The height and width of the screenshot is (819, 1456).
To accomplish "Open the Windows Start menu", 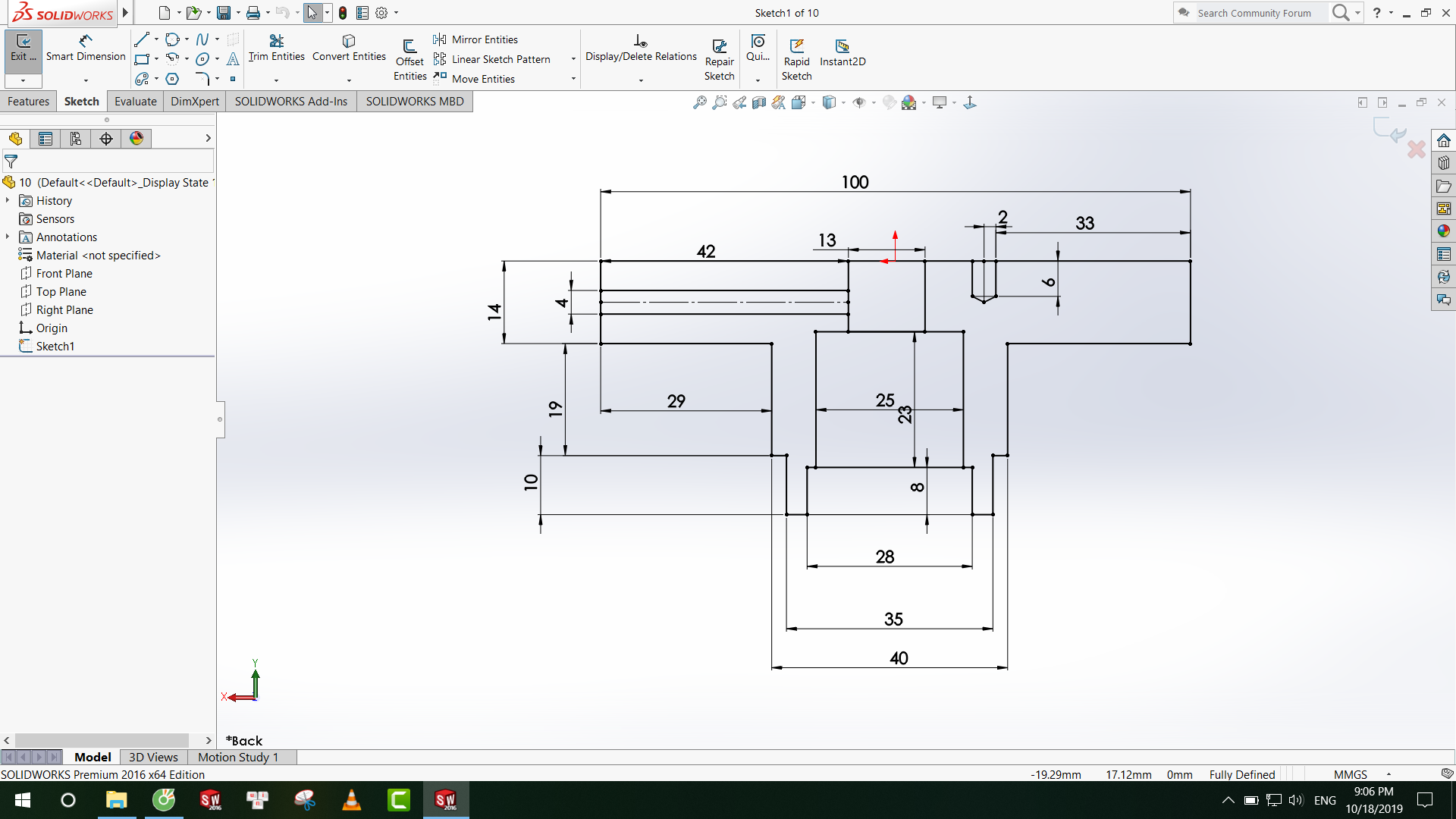I will click(23, 800).
